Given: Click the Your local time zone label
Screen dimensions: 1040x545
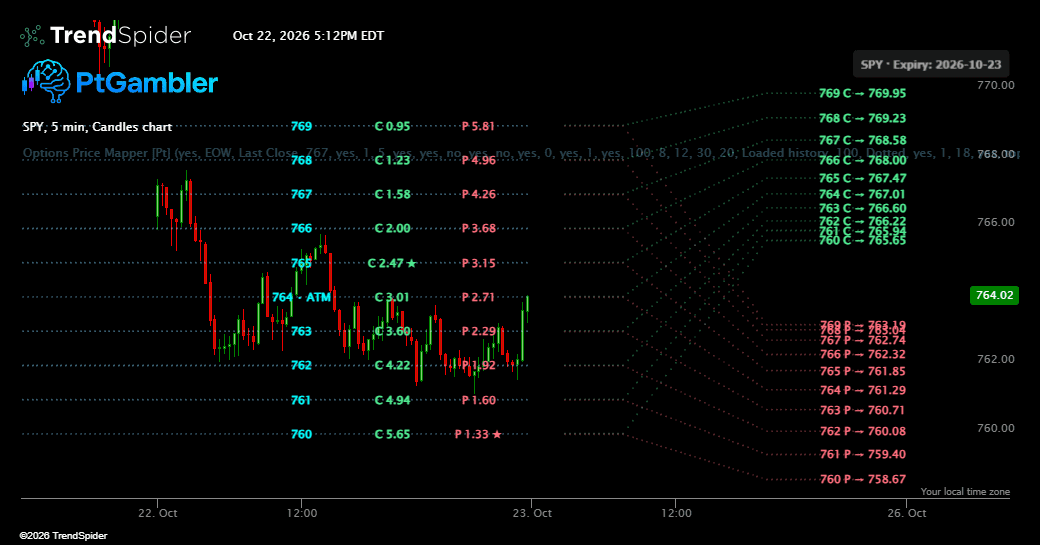Looking at the screenshot, I should [x=965, y=492].
